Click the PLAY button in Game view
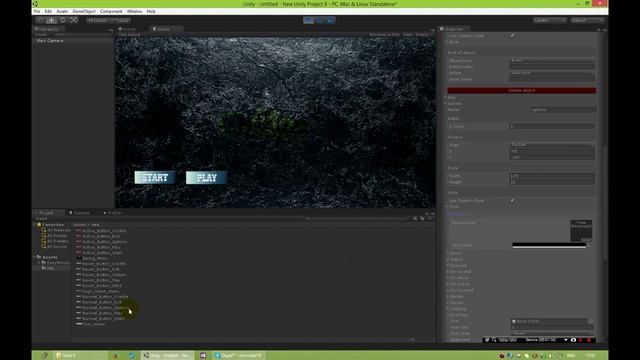 207,178
